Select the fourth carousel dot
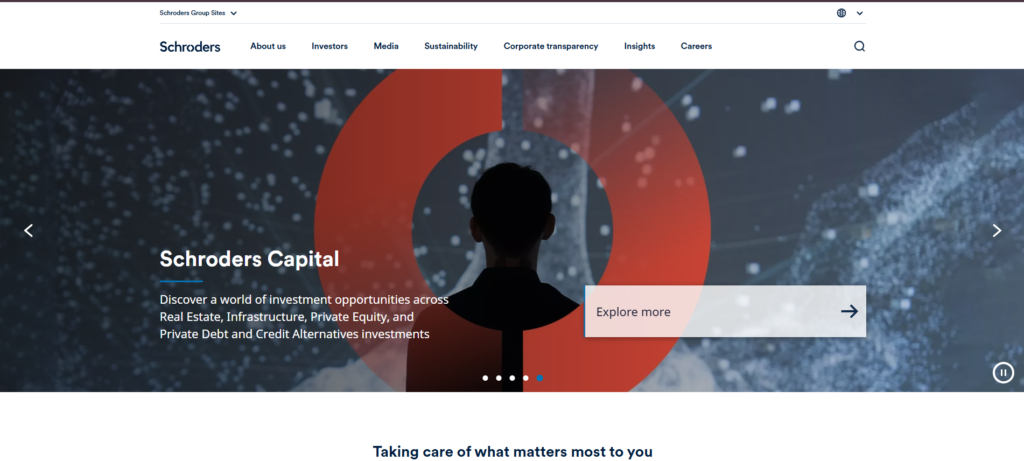This screenshot has height=461, width=1024. [526, 378]
